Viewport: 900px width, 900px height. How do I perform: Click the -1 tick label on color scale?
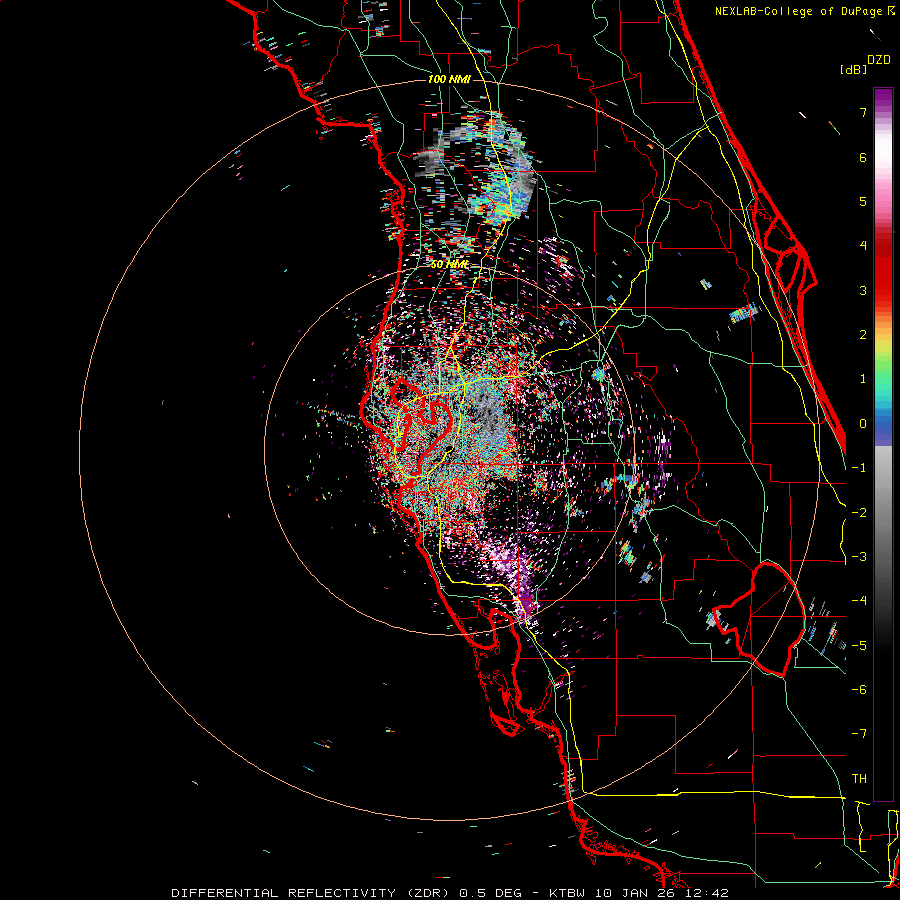coord(859,468)
